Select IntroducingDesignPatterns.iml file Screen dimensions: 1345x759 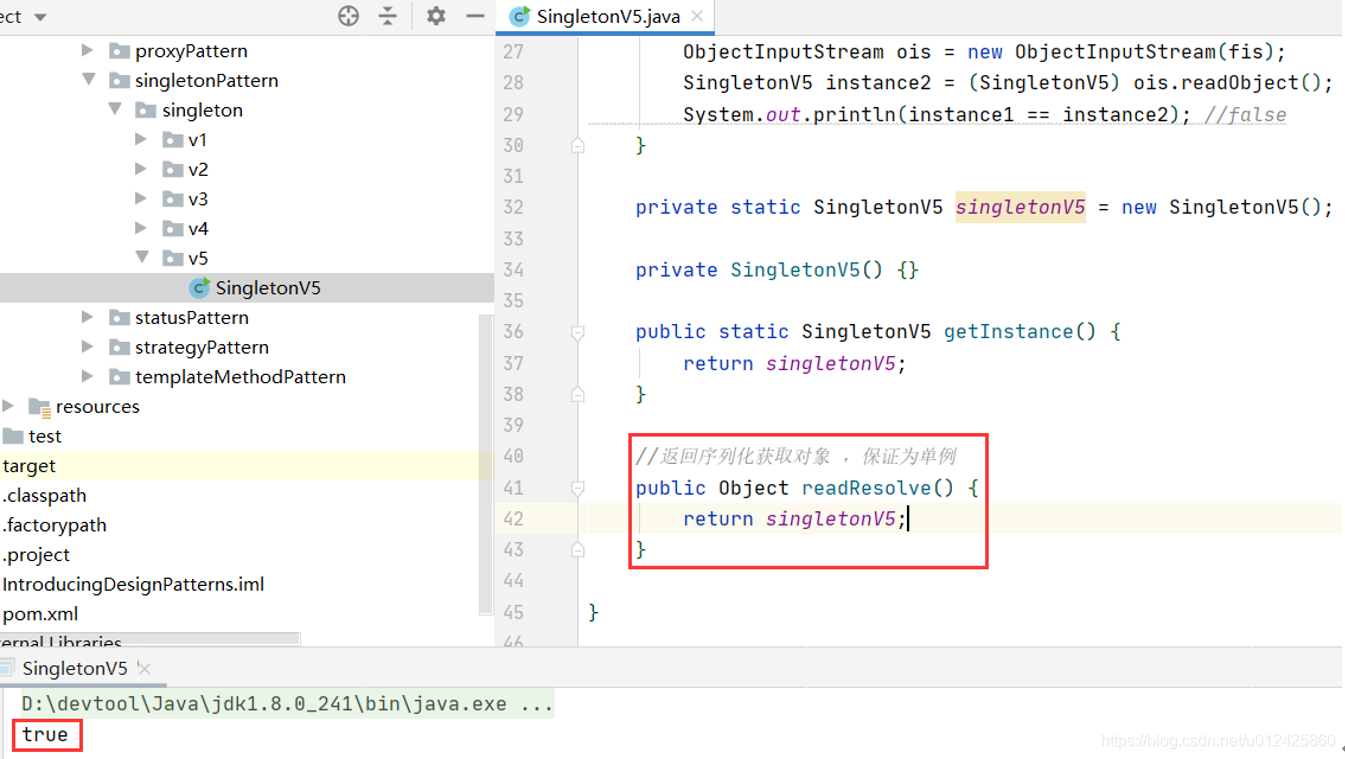[x=133, y=584]
